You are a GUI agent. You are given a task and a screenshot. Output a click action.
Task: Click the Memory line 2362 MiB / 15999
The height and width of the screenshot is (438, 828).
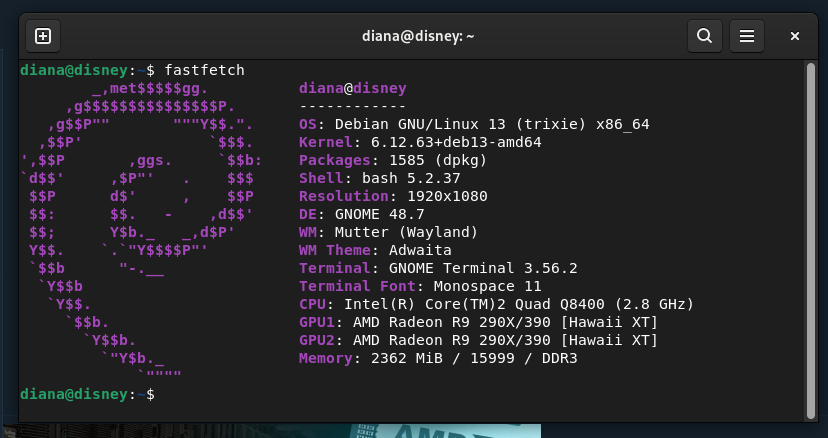click(x=438, y=358)
